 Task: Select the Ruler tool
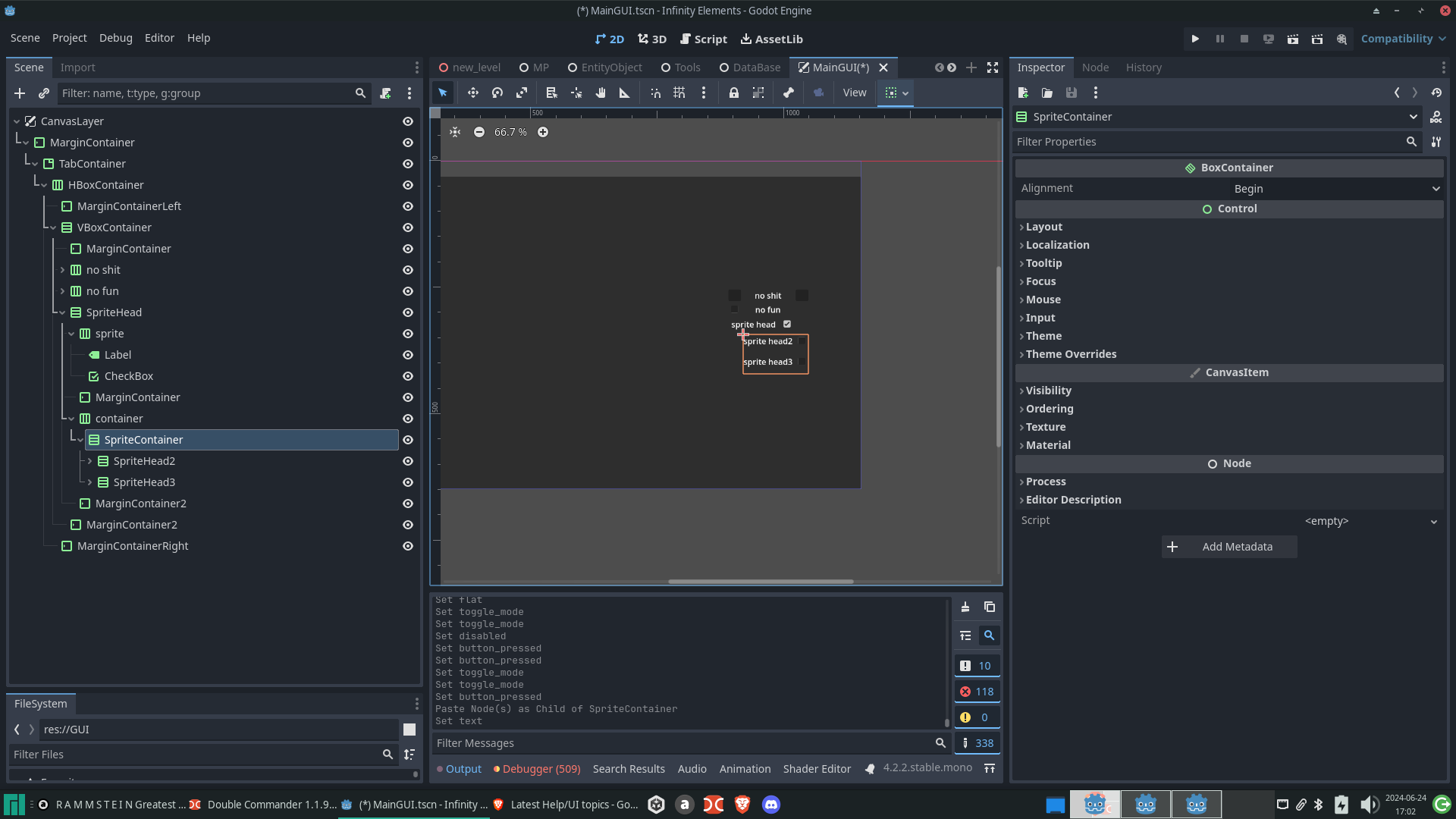624,93
